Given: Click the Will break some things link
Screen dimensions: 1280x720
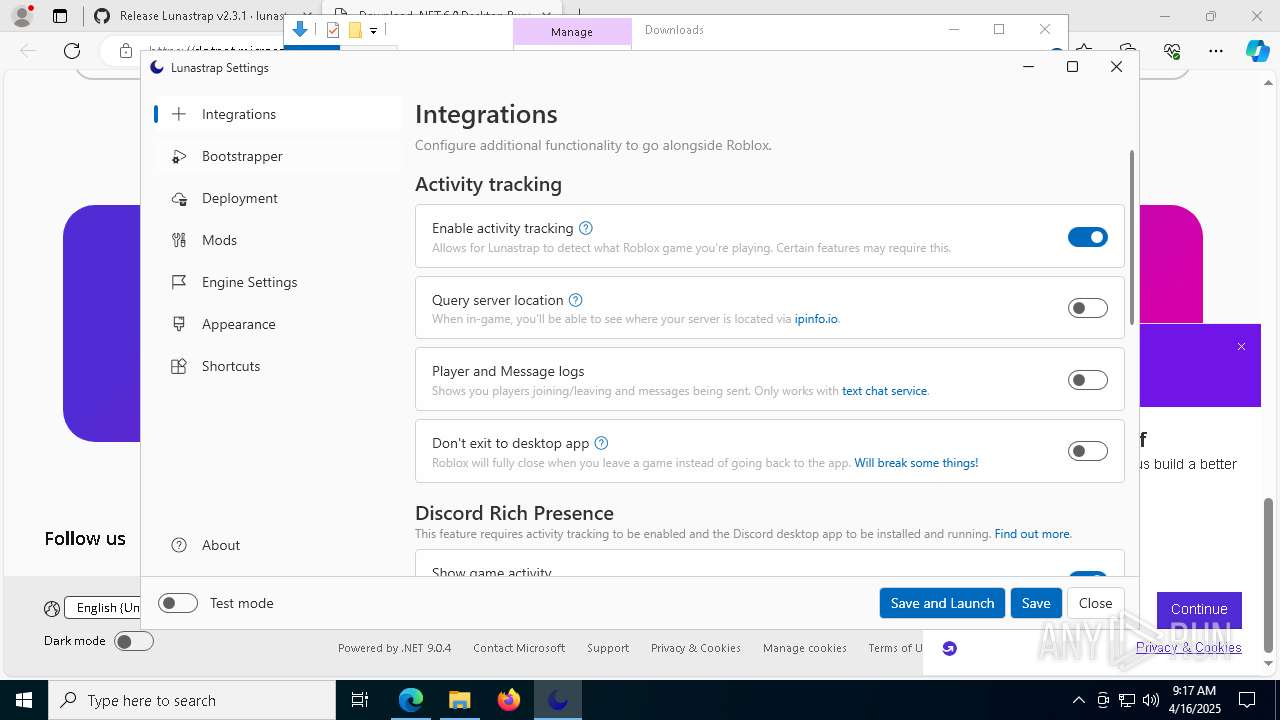Looking at the screenshot, I should pos(916,463).
